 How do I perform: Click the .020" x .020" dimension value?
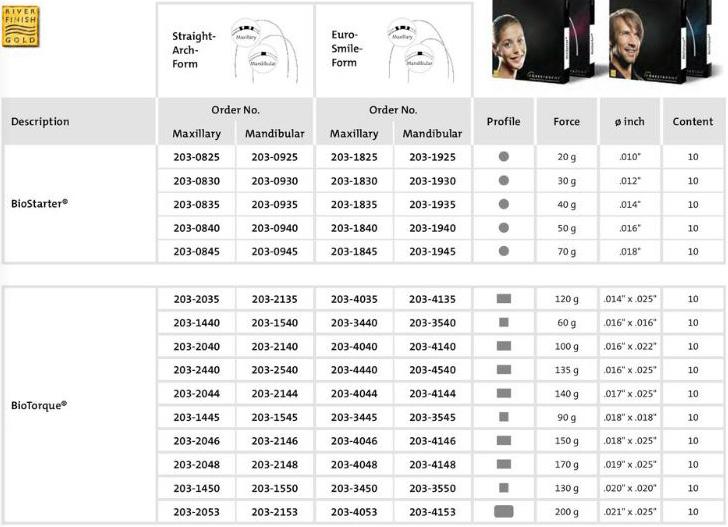tap(630, 488)
